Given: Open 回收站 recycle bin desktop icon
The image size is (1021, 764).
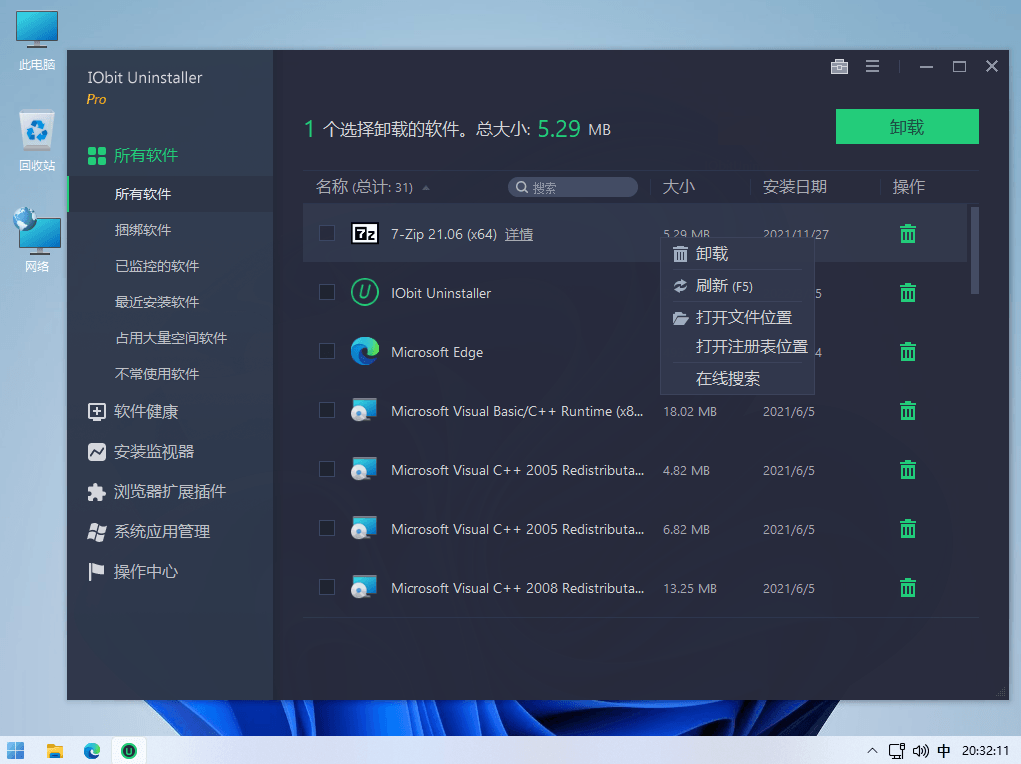Looking at the screenshot, I should pos(37,141).
